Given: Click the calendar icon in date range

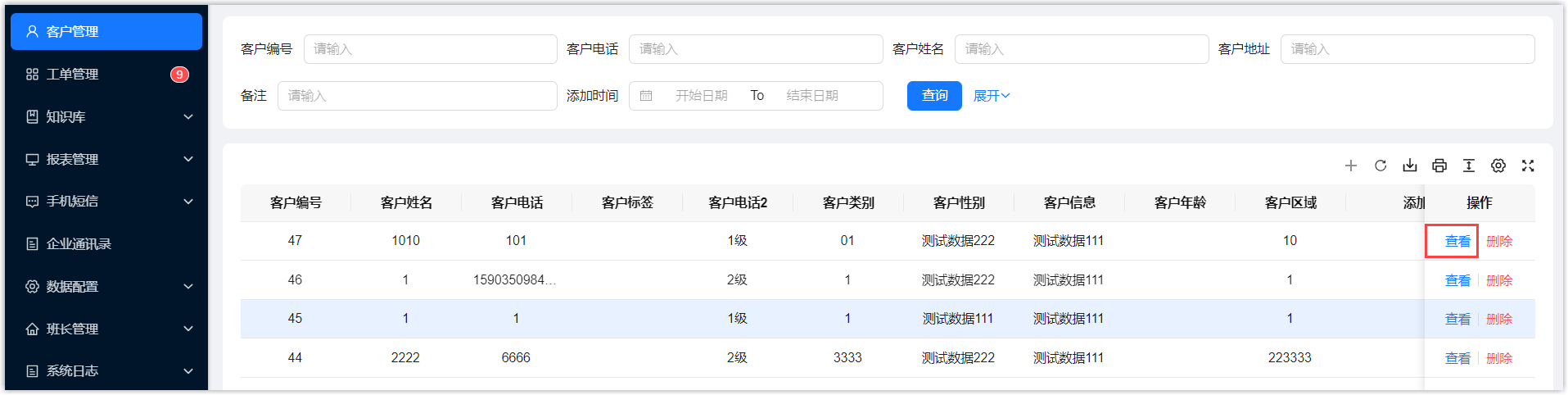Looking at the screenshot, I should (x=646, y=96).
